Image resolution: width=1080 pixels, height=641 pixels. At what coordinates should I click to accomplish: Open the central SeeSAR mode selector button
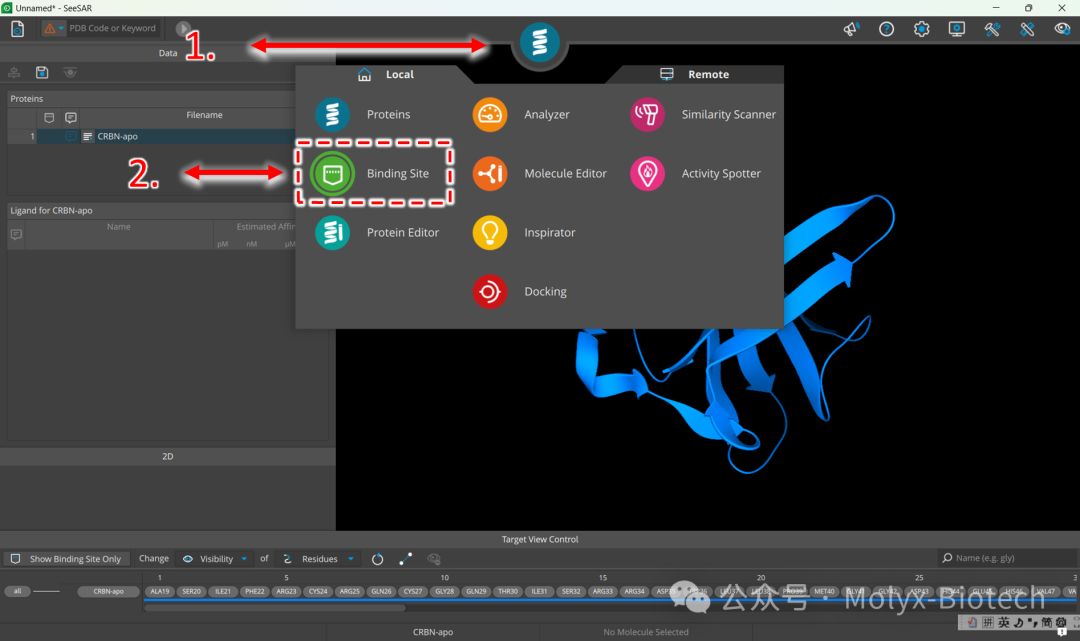click(x=539, y=42)
